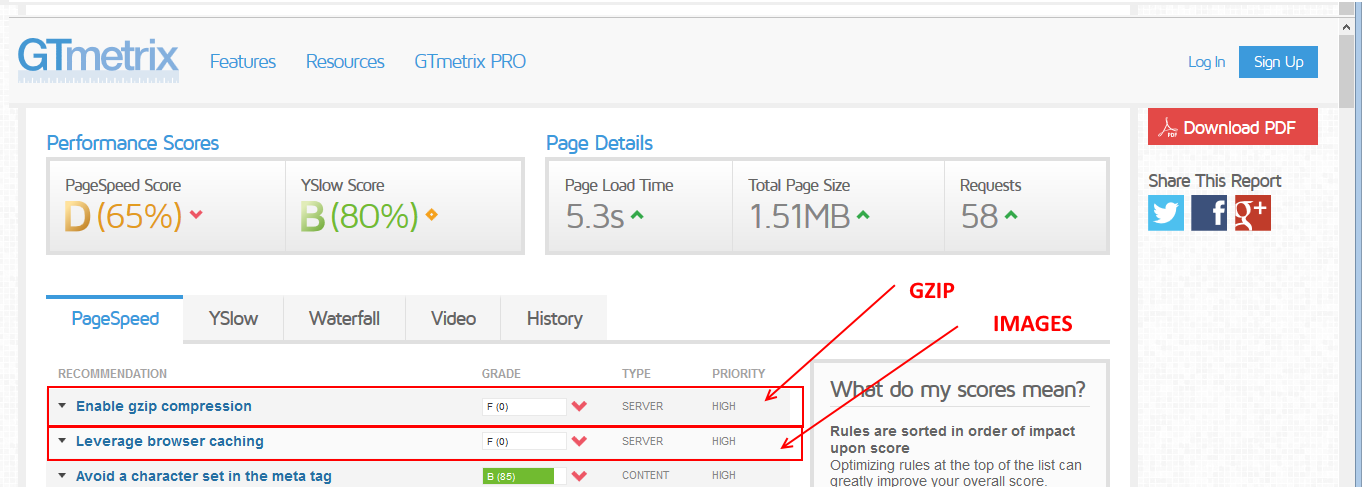Click the Sign Up button
This screenshot has height=487, width=1362.
click(x=1278, y=62)
